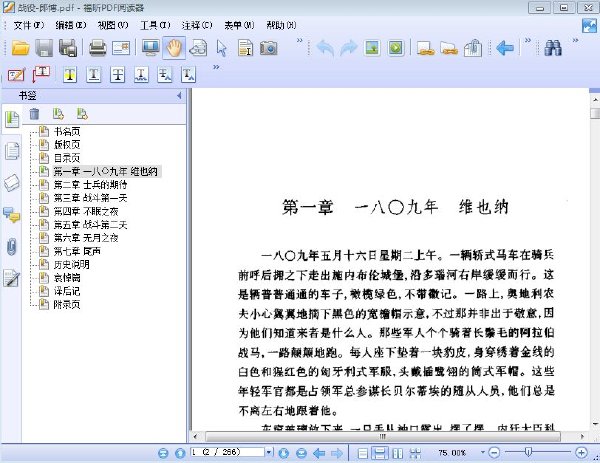Viewport: 600px width, 463px height.
Task: Select the Callout text box tool
Action: click(41, 74)
